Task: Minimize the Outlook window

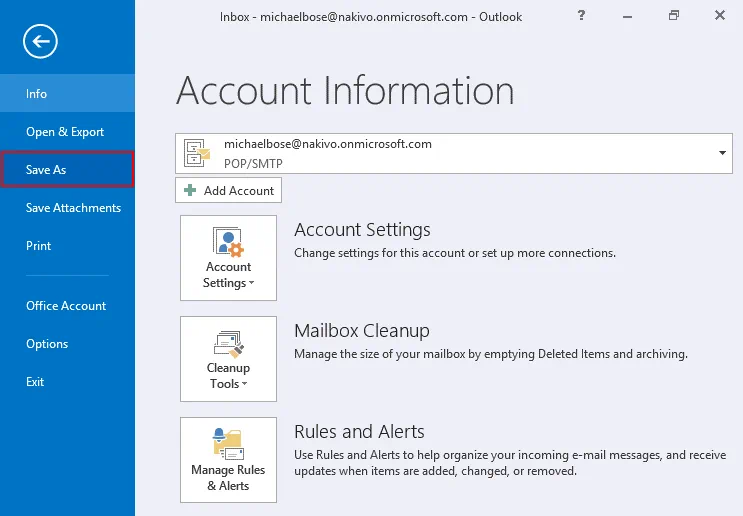Action: pyautogui.click(x=628, y=15)
